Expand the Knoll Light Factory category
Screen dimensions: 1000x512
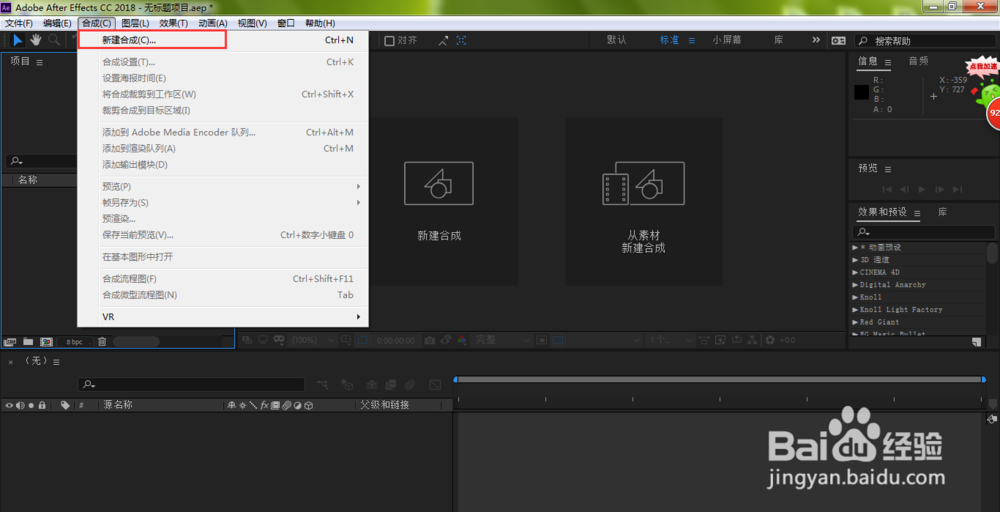[x=855, y=309]
